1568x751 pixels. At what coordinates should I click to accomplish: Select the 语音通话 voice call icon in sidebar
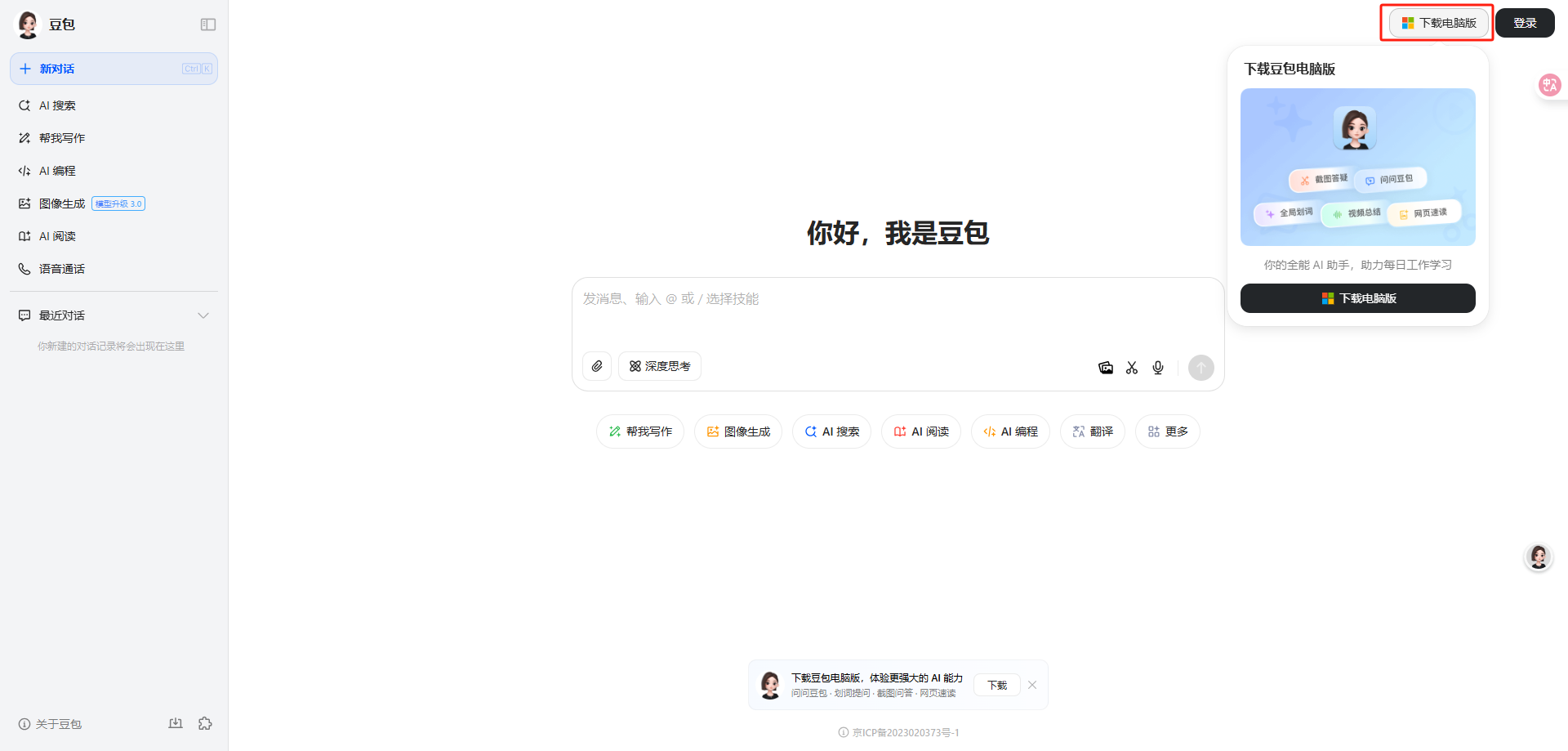click(60, 268)
